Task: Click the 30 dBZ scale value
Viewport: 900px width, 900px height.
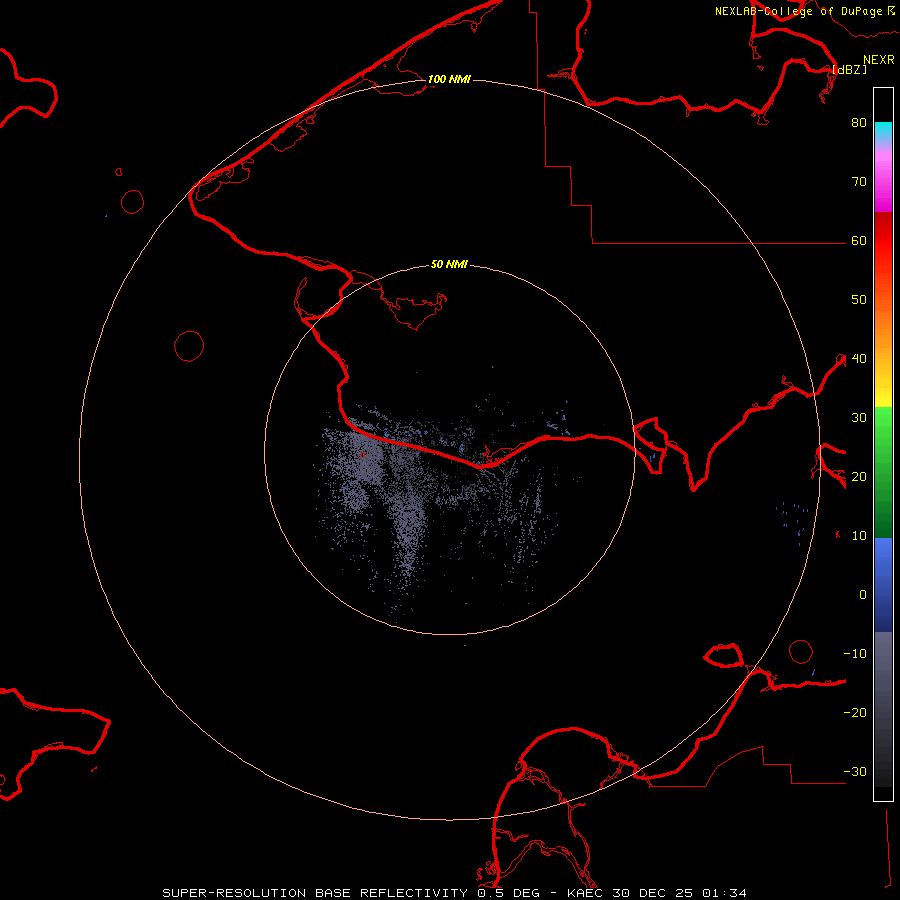Action: point(859,417)
